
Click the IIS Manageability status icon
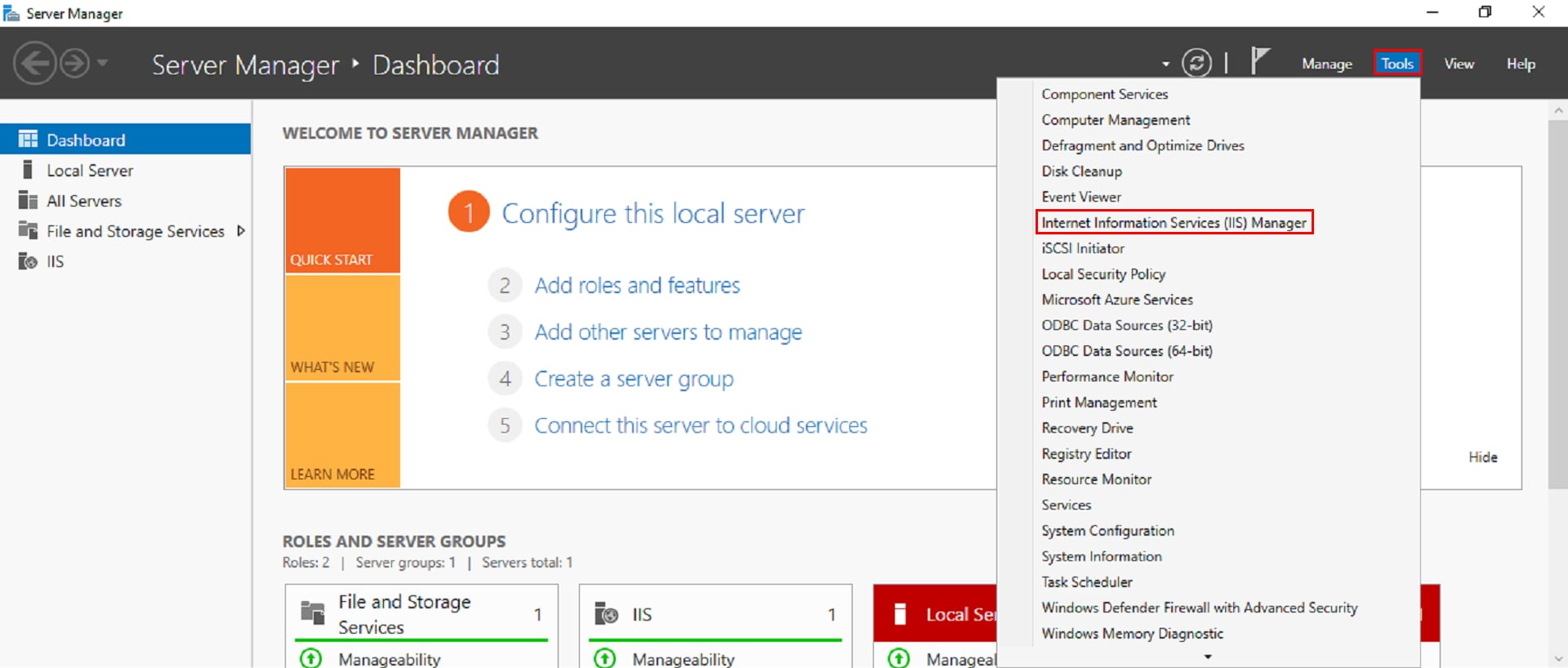pyautogui.click(x=604, y=658)
